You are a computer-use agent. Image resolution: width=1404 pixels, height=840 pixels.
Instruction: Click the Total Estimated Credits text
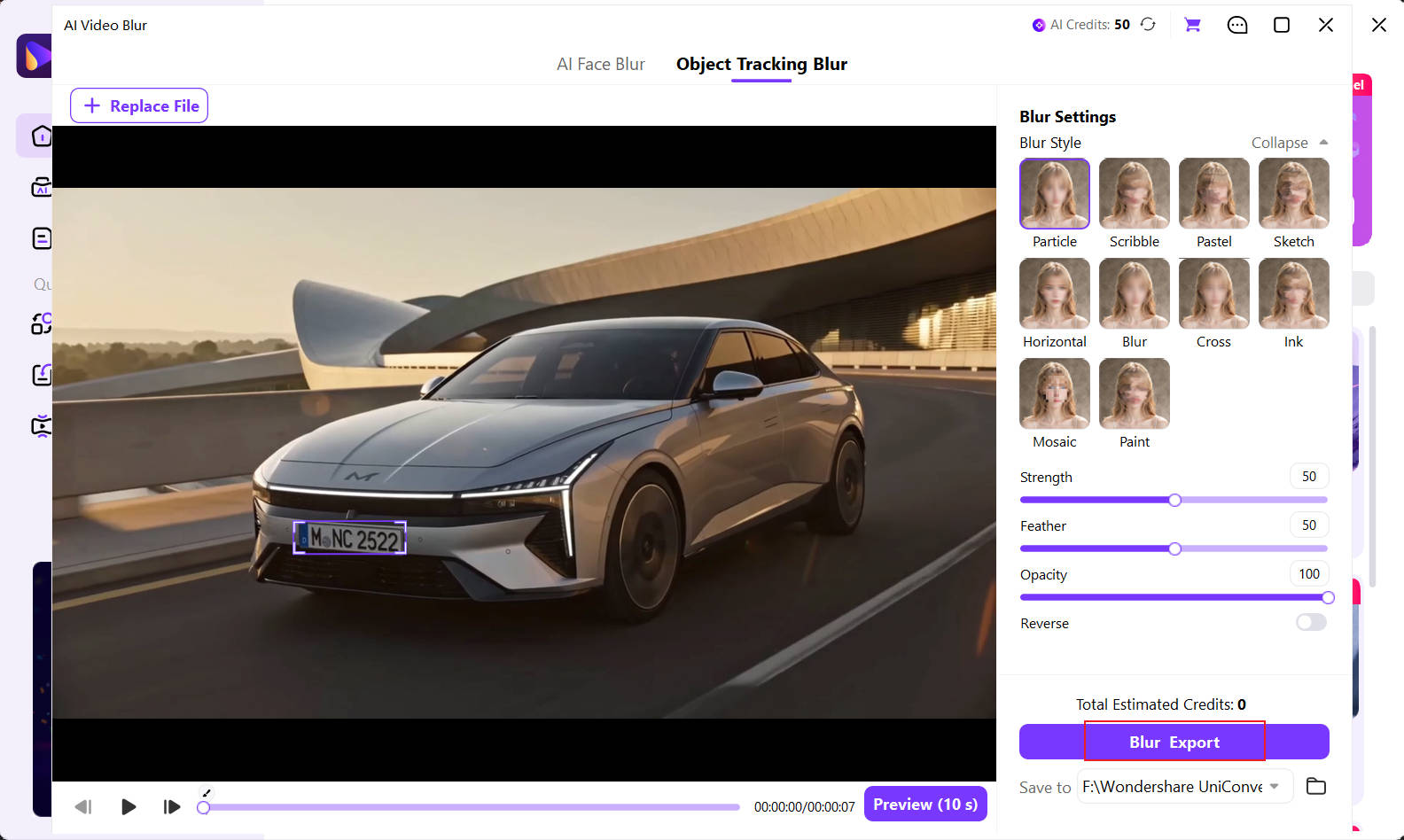(1161, 704)
